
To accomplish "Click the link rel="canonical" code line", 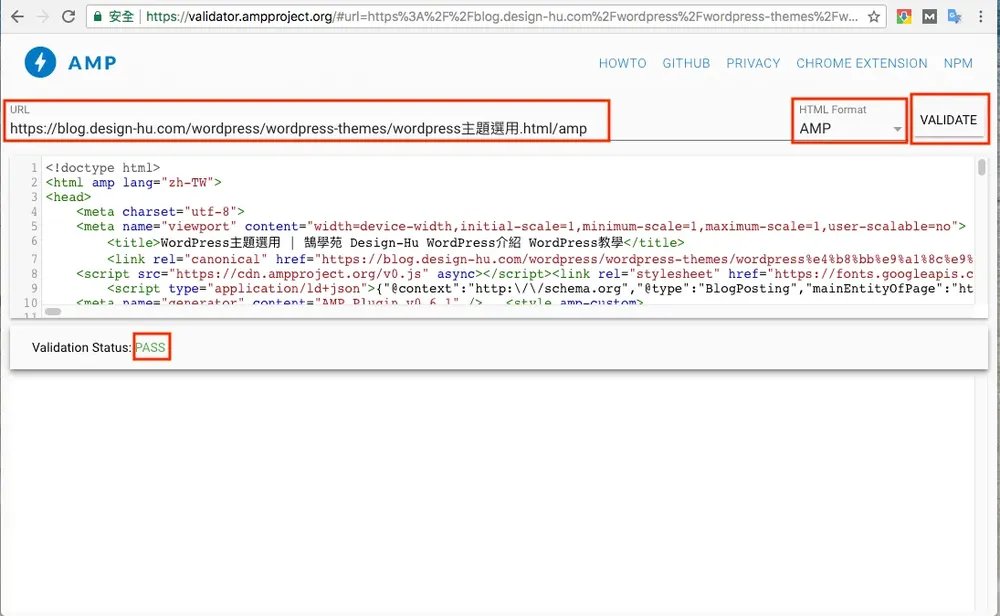I will [540, 260].
